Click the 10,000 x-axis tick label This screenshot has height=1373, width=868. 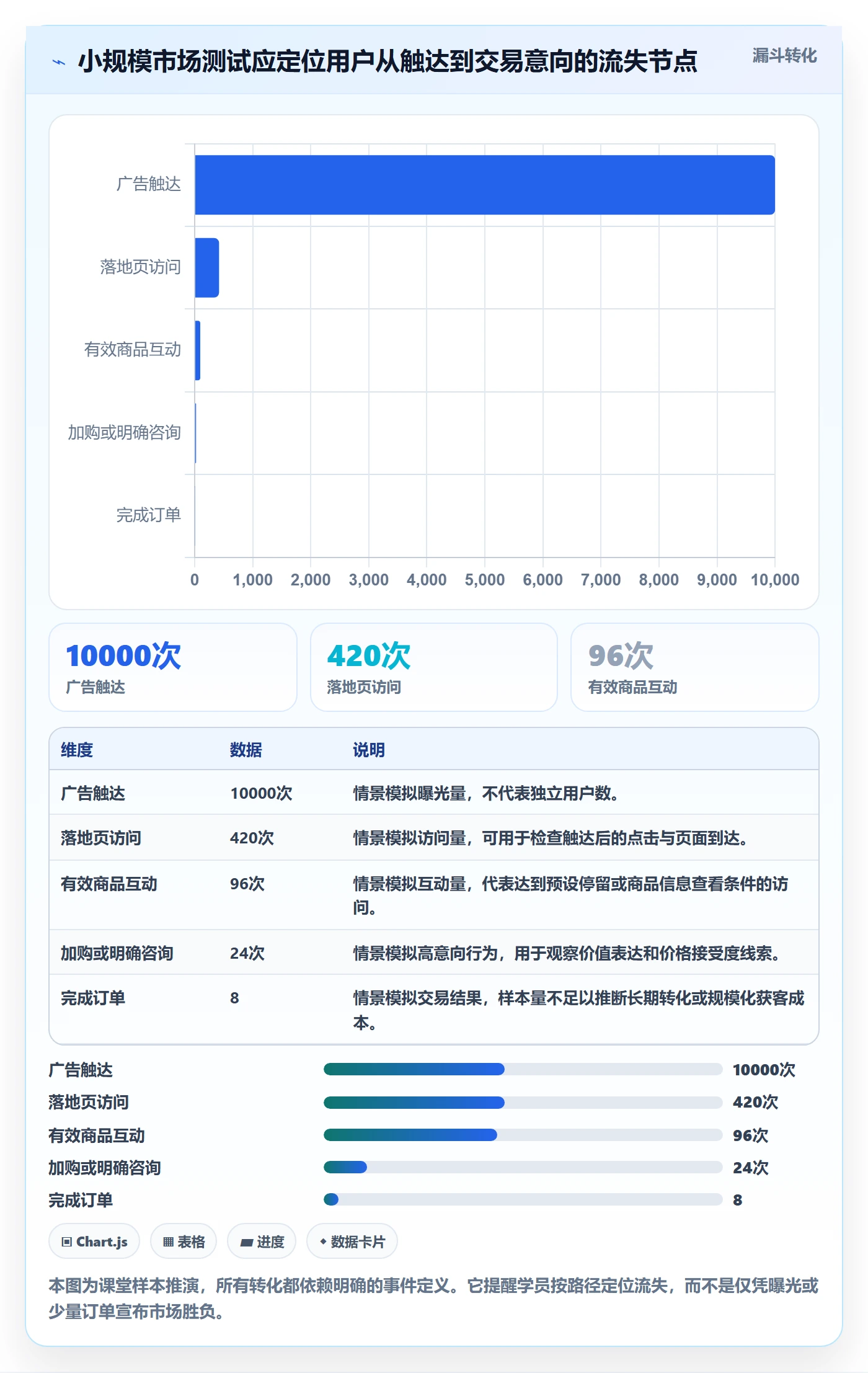(775, 580)
